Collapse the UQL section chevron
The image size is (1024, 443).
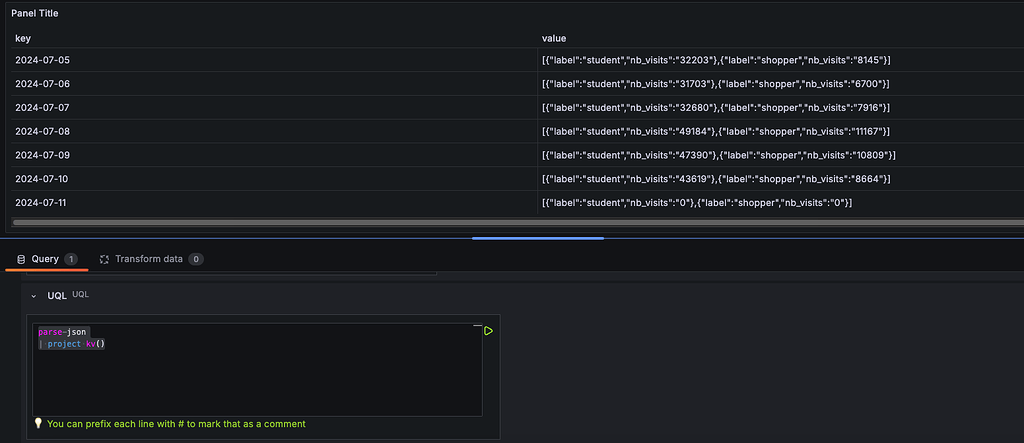[x=34, y=296]
